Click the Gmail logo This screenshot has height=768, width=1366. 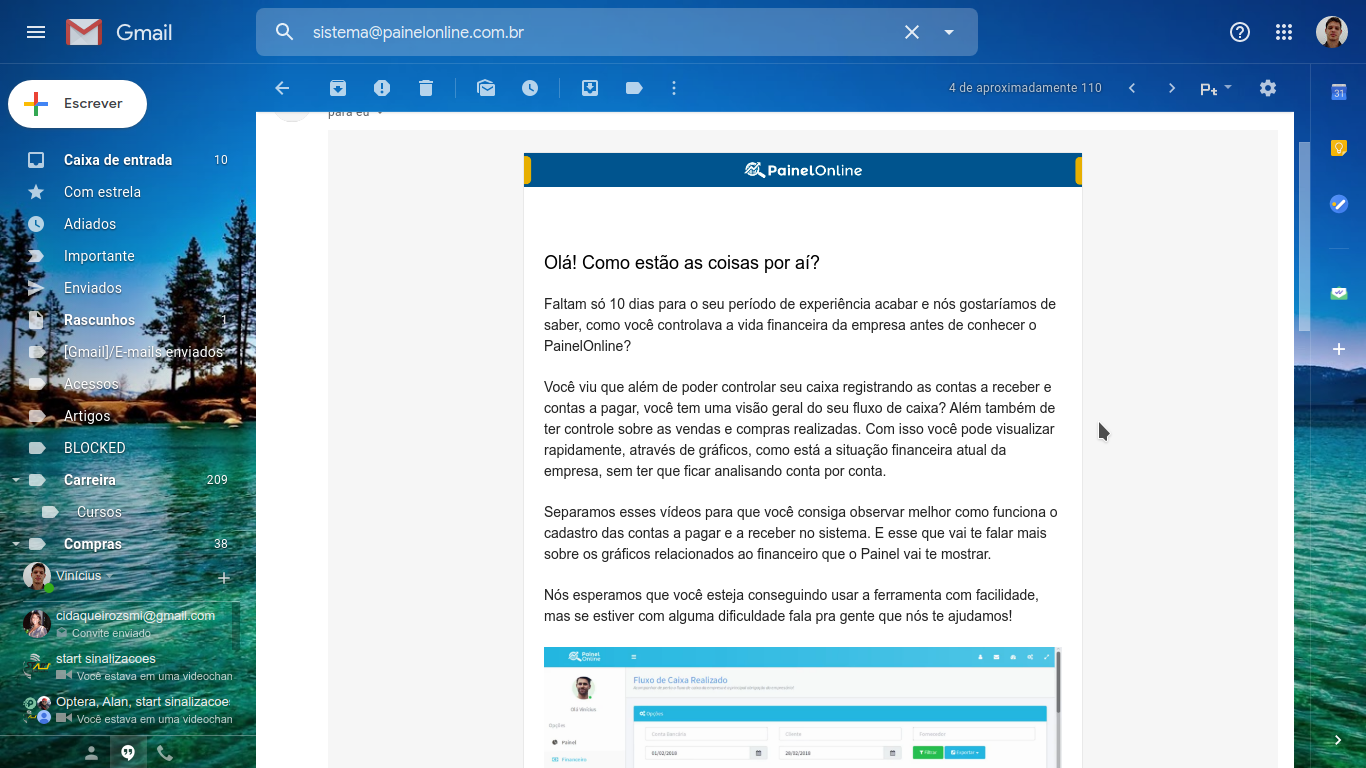click(x=119, y=32)
